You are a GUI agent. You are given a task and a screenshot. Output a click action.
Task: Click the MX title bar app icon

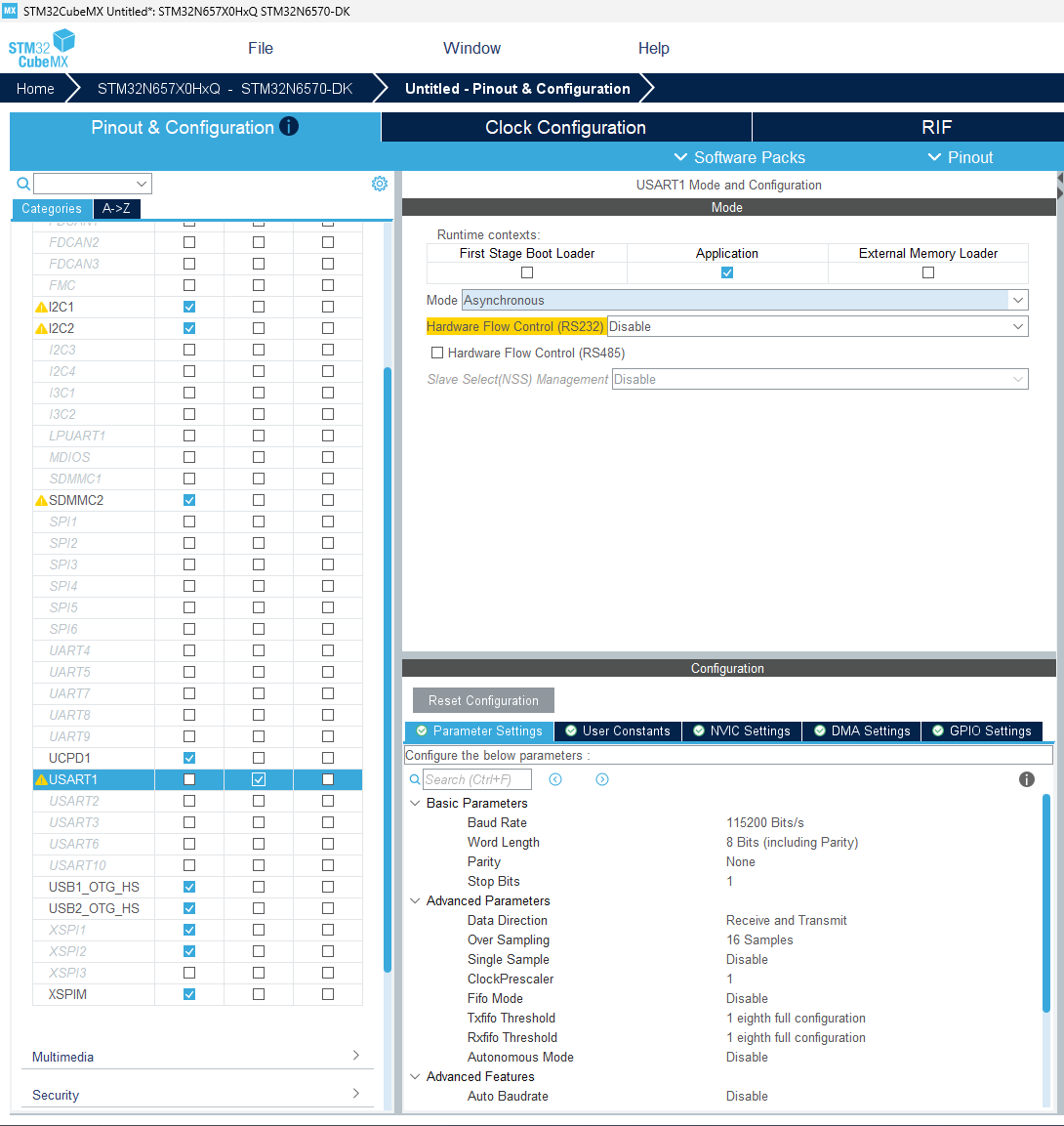[x=10, y=11]
